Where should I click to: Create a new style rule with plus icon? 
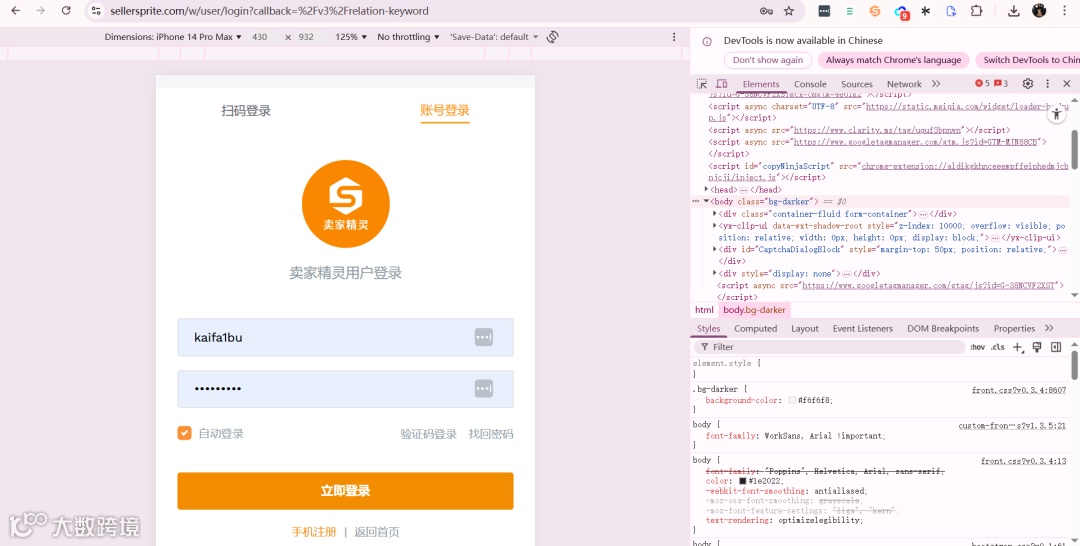click(x=1017, y=347)
